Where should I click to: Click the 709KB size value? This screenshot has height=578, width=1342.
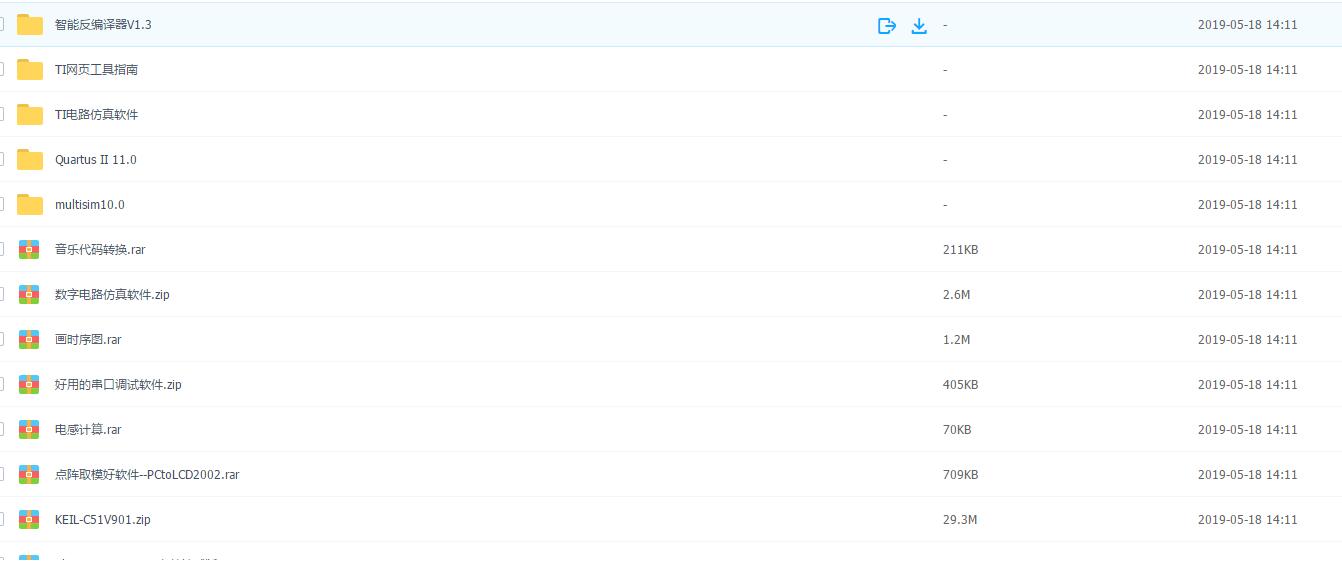(x=960, y=475)
